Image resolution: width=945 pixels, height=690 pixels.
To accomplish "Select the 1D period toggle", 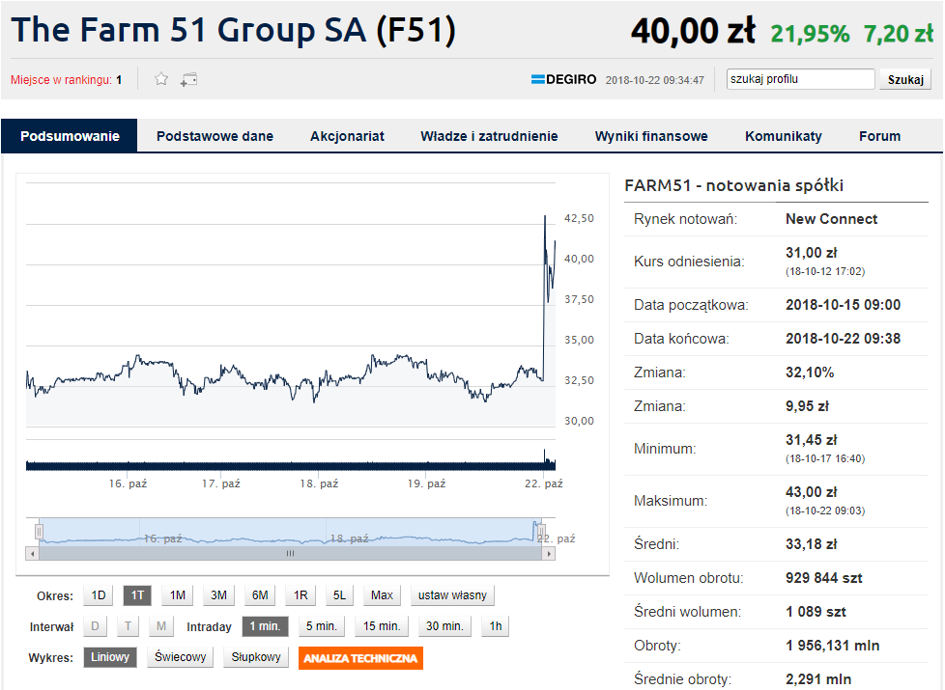I will click(x=98, y=595).
